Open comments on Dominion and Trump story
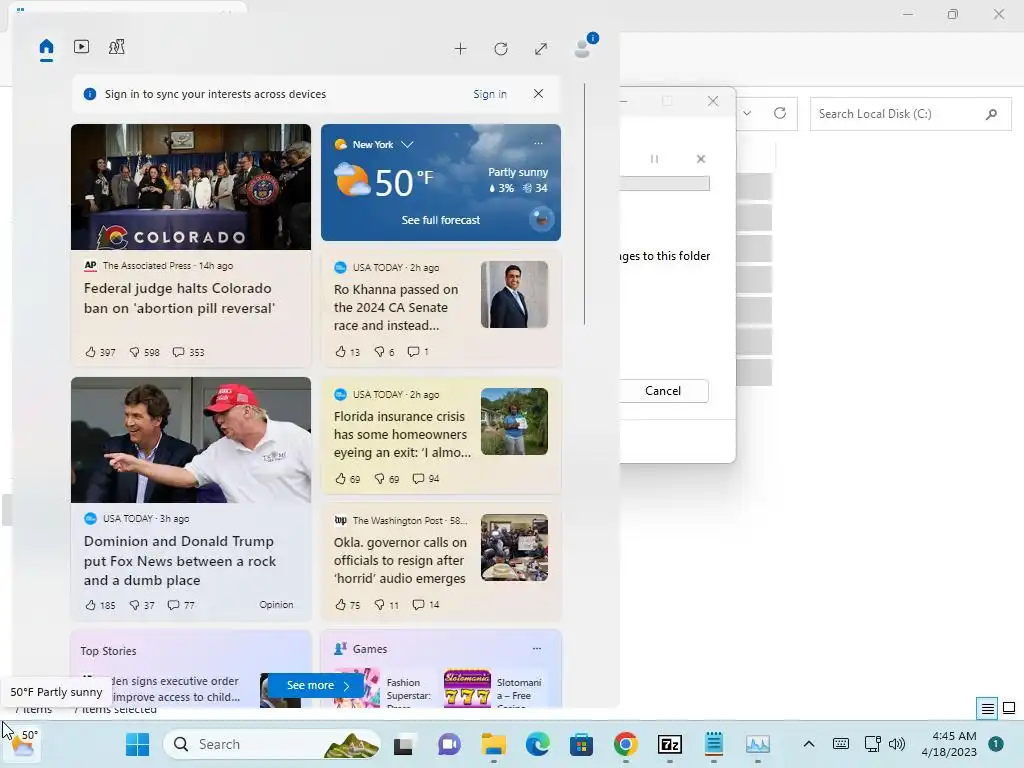1024x768 pixels. (x=181, y=605)
